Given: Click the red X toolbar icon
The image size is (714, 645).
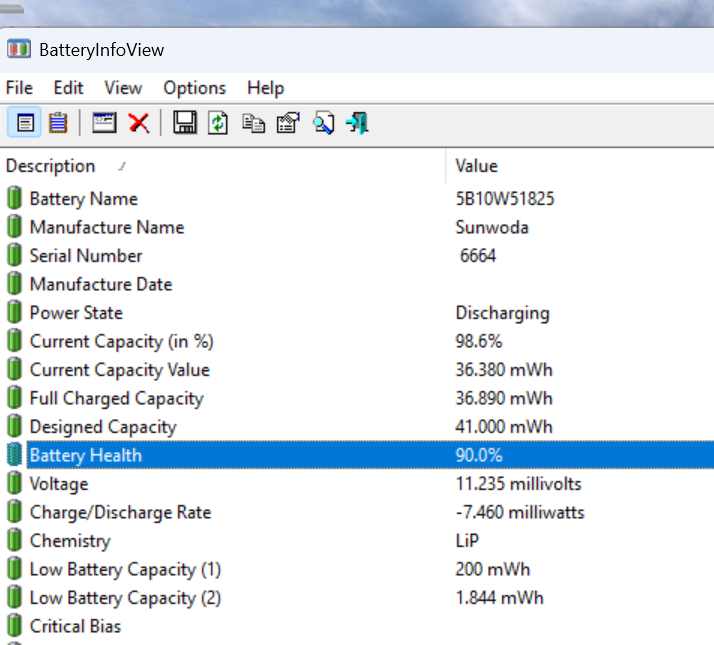Looking at the screenshot, I should coord(138,123).
